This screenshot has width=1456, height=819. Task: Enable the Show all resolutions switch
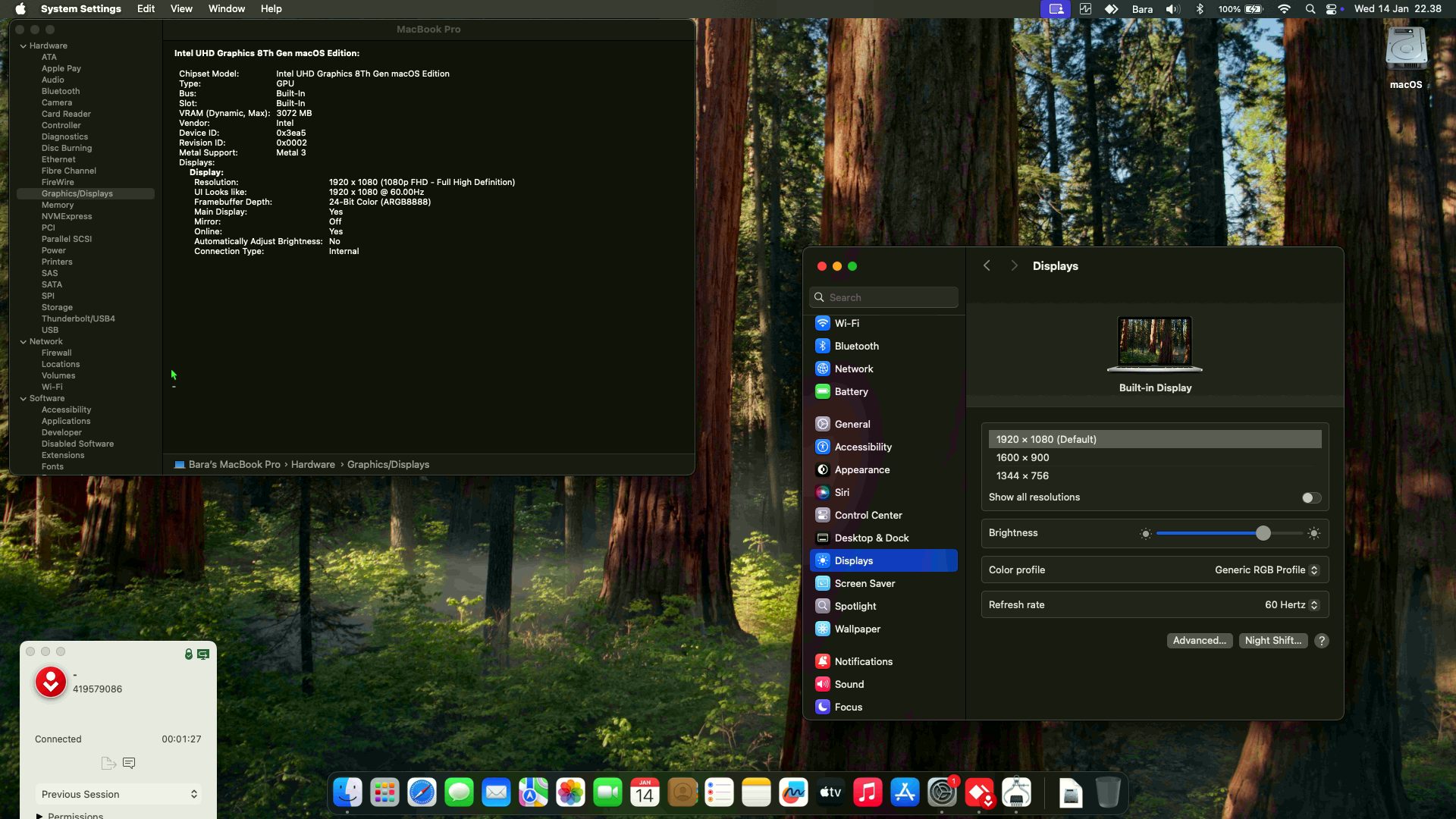point(1311,497)
